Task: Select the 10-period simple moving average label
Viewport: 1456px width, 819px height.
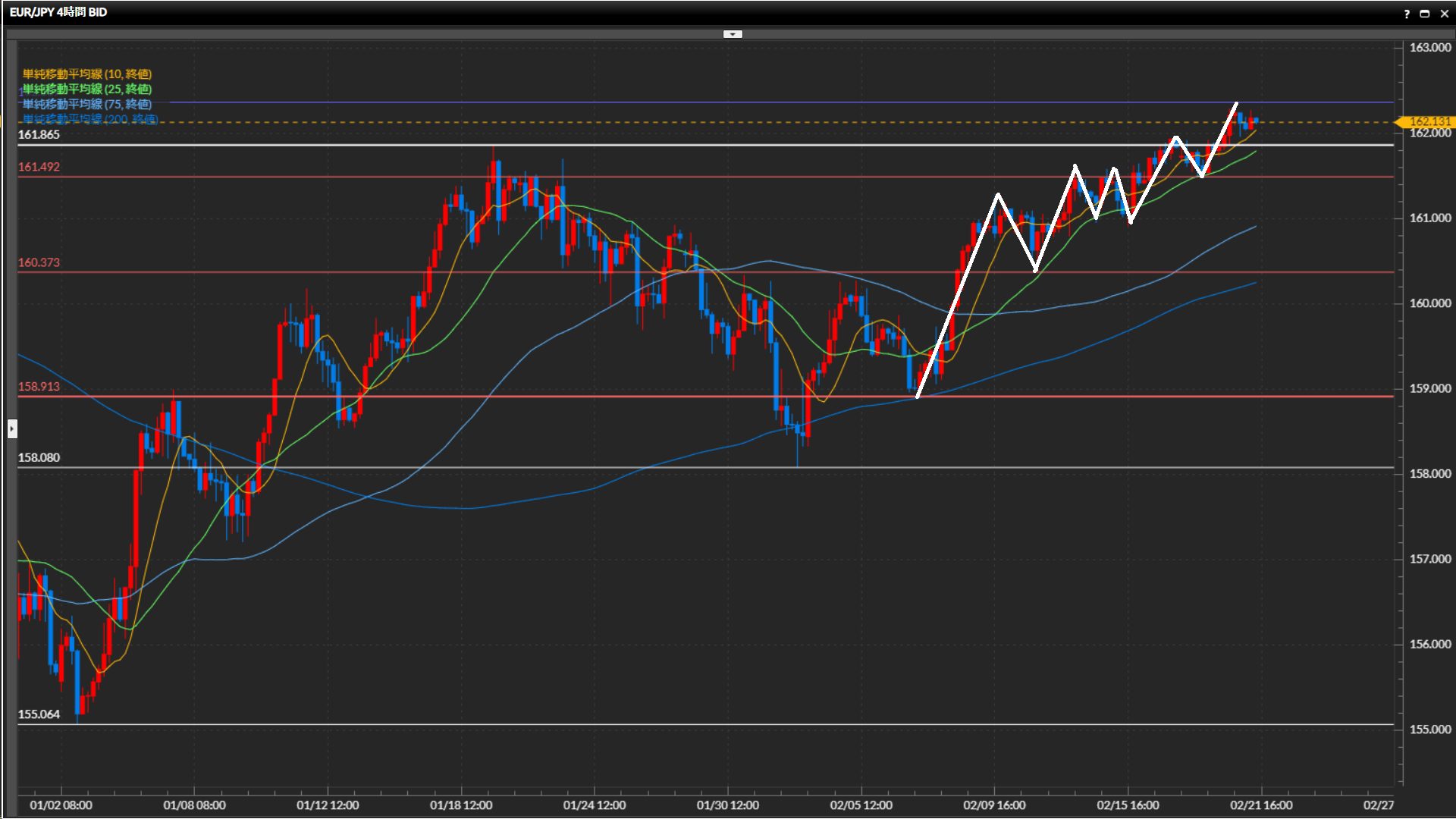Action: tap(87, 74)
